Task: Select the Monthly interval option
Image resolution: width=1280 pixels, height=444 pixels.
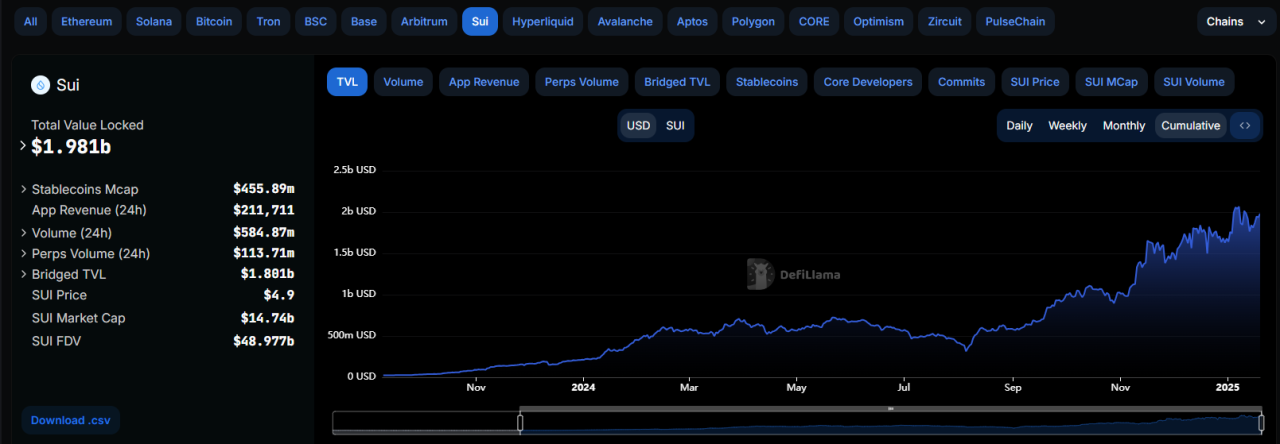Action: tap(1124, 126)
